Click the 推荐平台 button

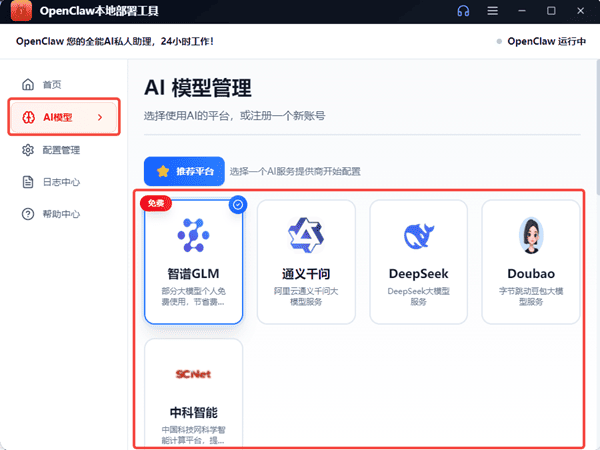coord(184,171)
